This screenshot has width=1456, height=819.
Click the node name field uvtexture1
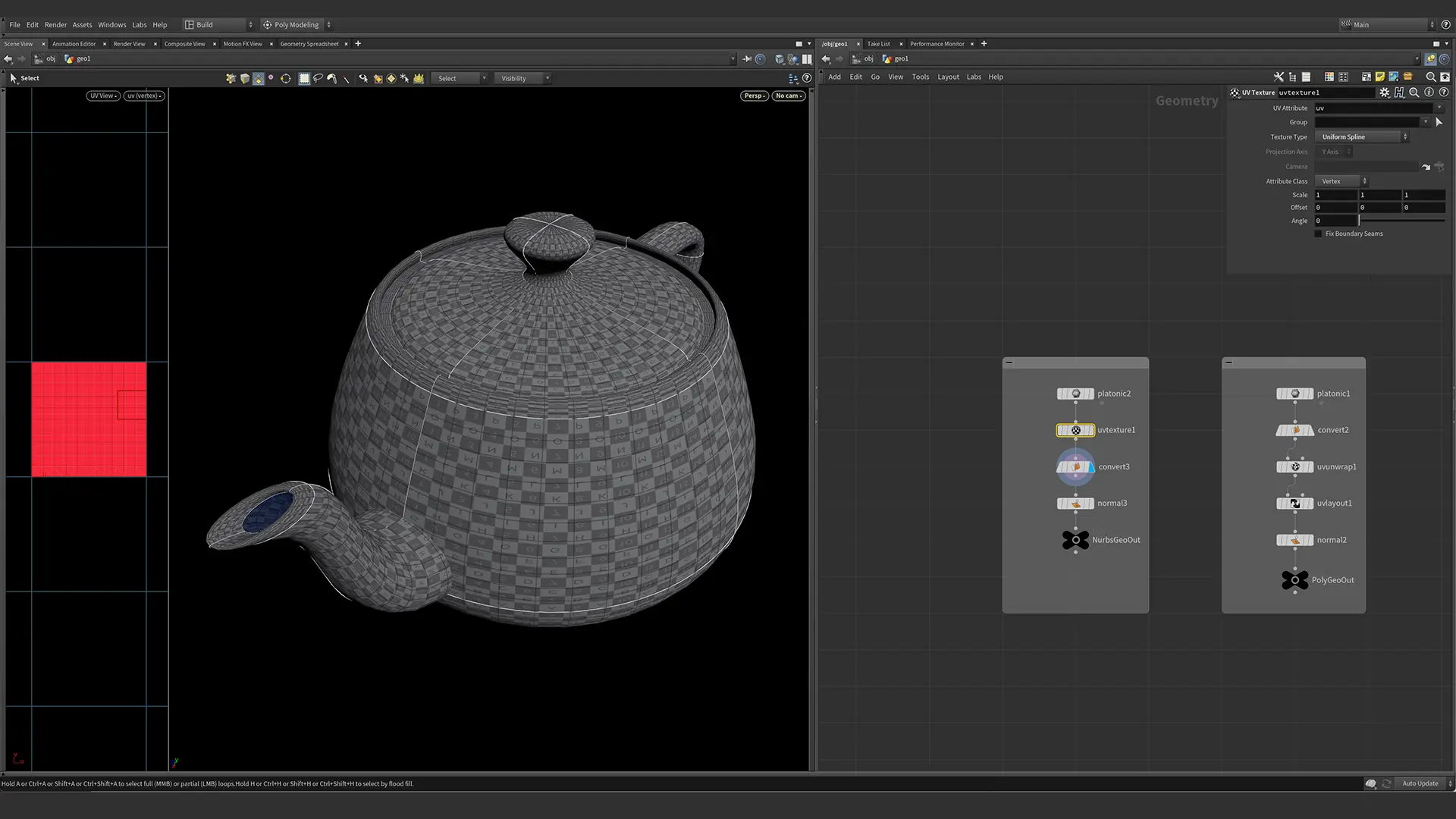coord(1325,93)
